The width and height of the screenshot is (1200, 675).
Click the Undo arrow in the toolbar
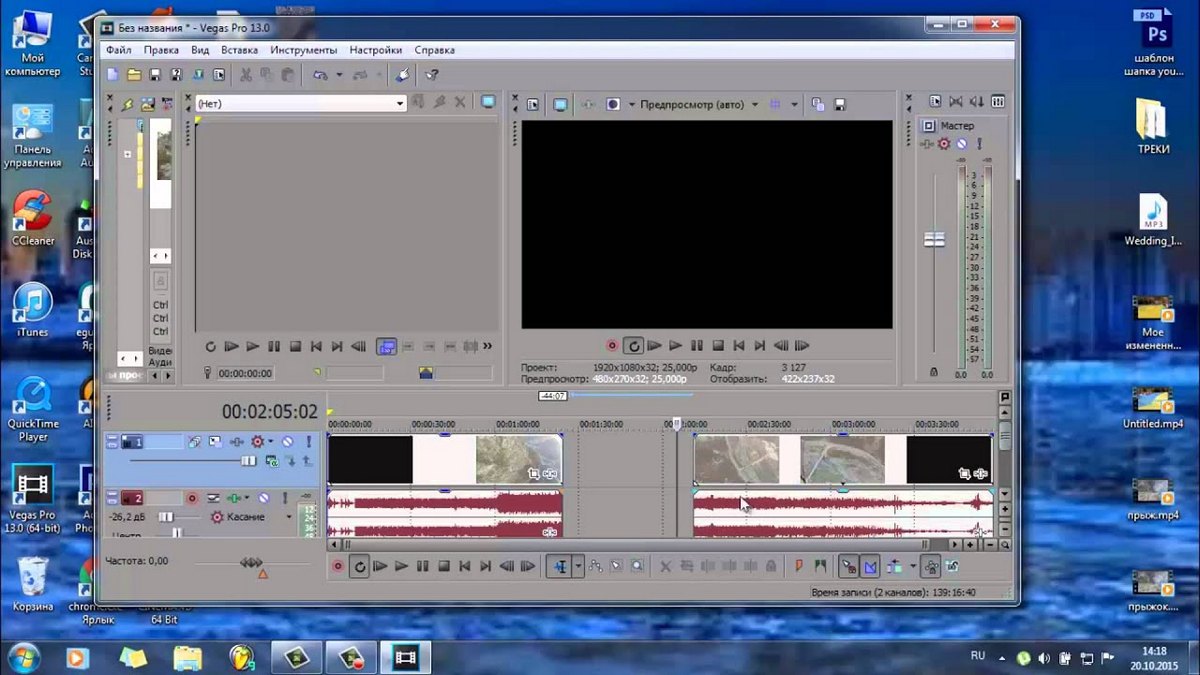click(320, 75)
